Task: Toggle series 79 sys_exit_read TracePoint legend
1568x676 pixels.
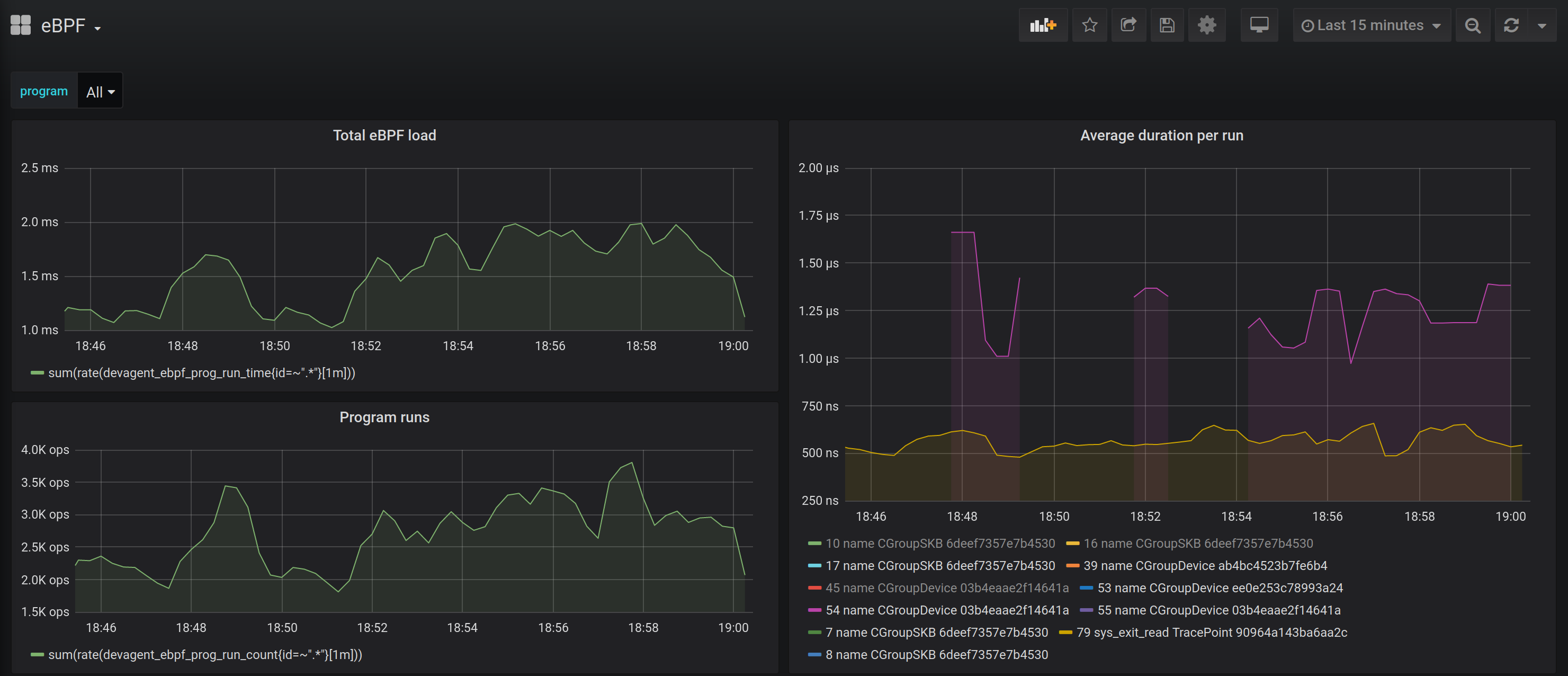Action: [x=1211, y=633]
